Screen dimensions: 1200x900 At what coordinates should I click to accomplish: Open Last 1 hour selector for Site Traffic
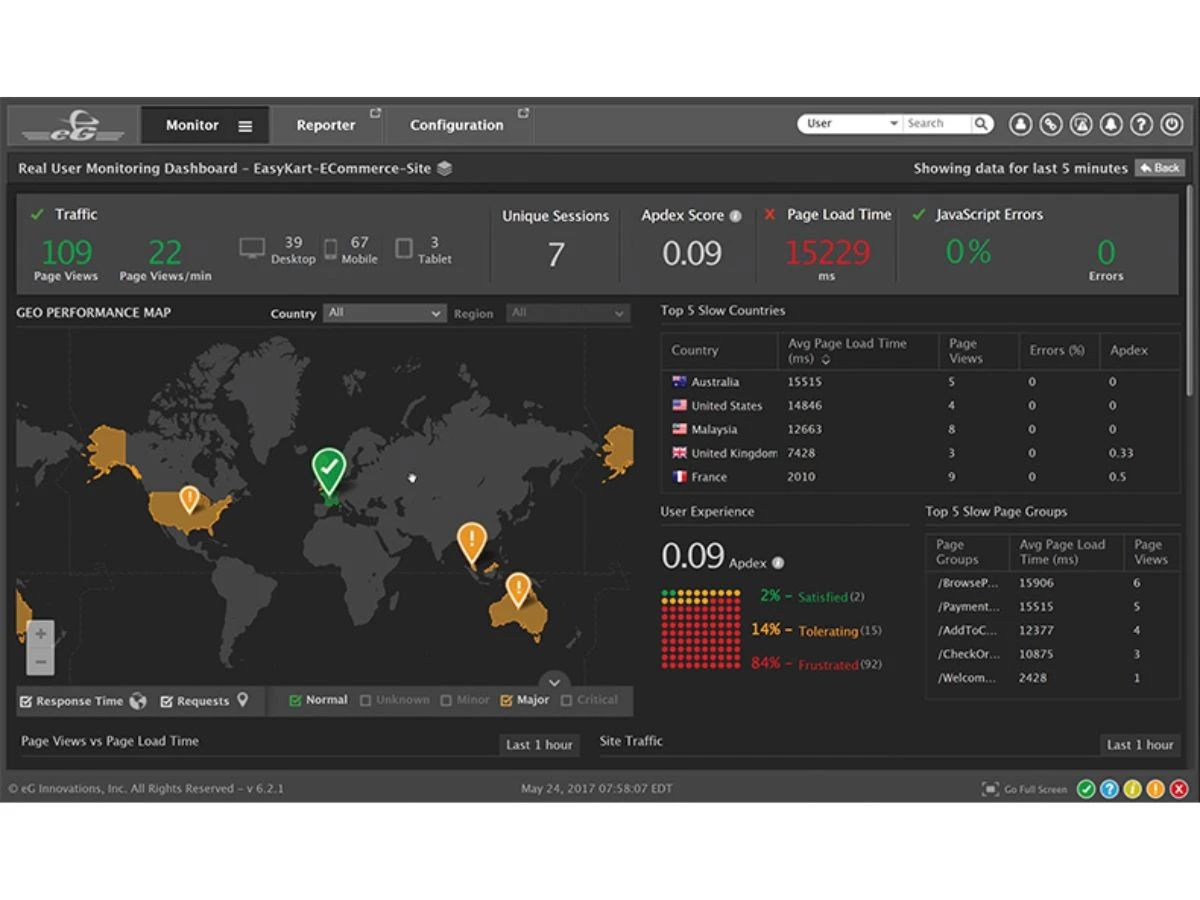pyautogui.click(x=1140, y=745)
